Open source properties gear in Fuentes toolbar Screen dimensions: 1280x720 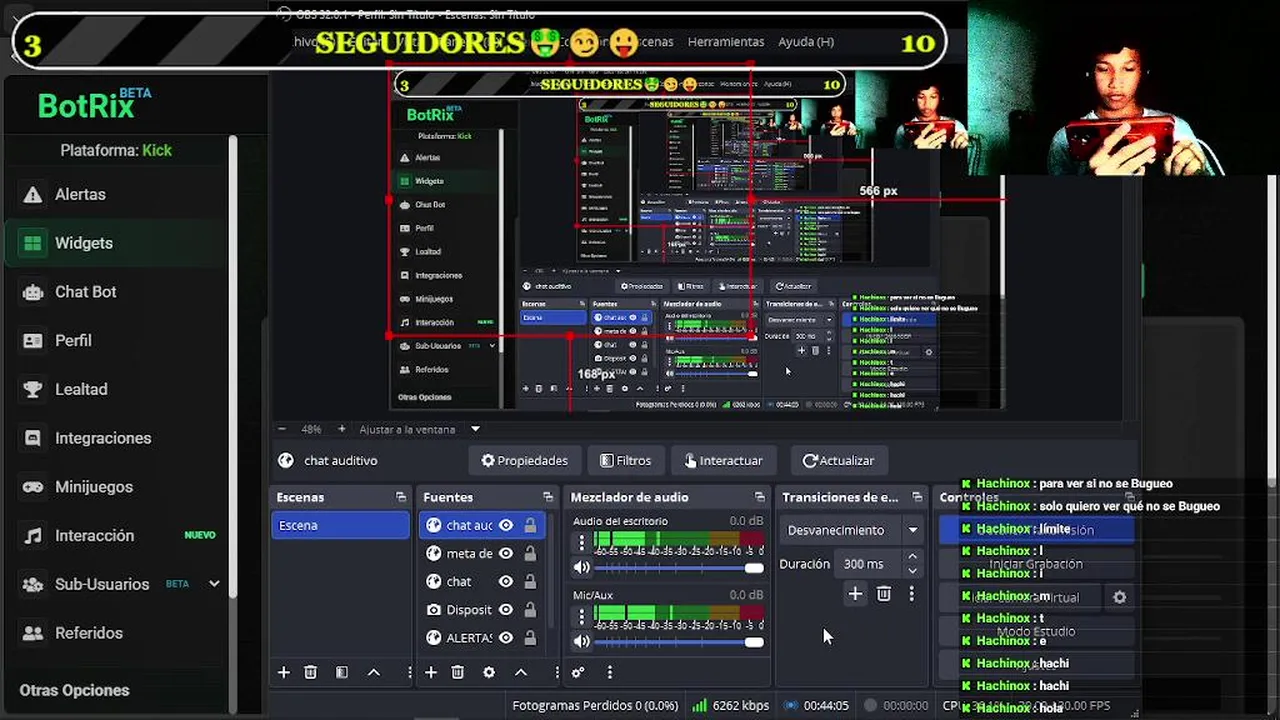tap(489, 672)
